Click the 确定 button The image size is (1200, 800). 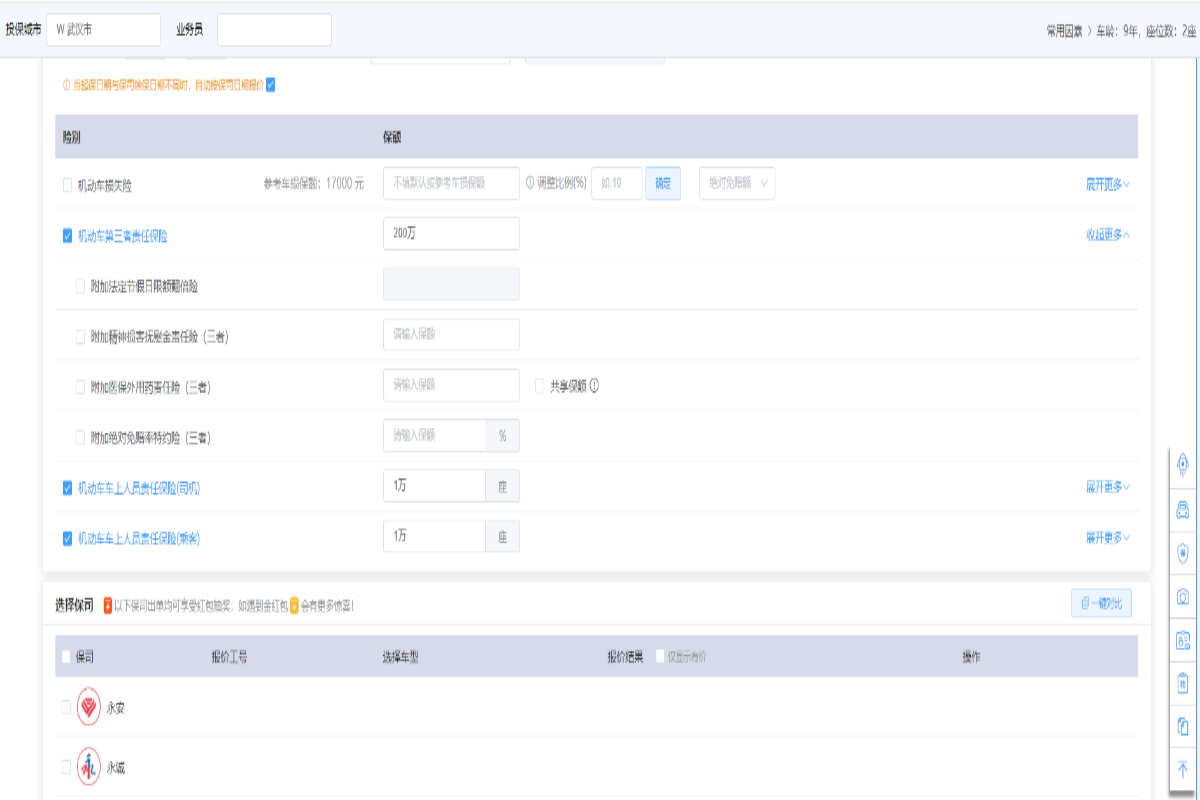(663, 183)
